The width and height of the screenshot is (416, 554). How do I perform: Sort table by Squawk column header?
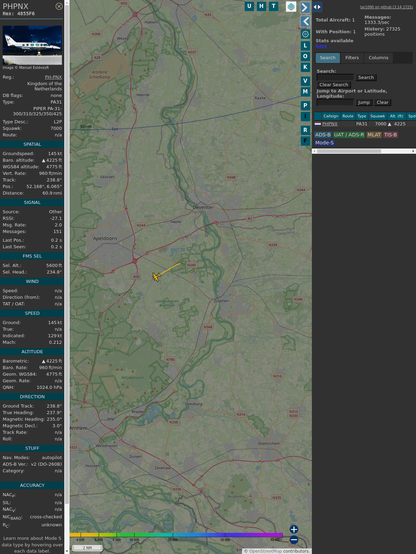(377, 116)
